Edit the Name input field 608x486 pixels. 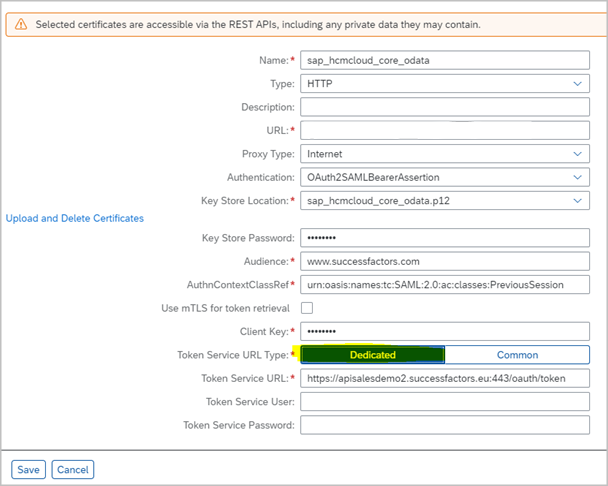445,61
